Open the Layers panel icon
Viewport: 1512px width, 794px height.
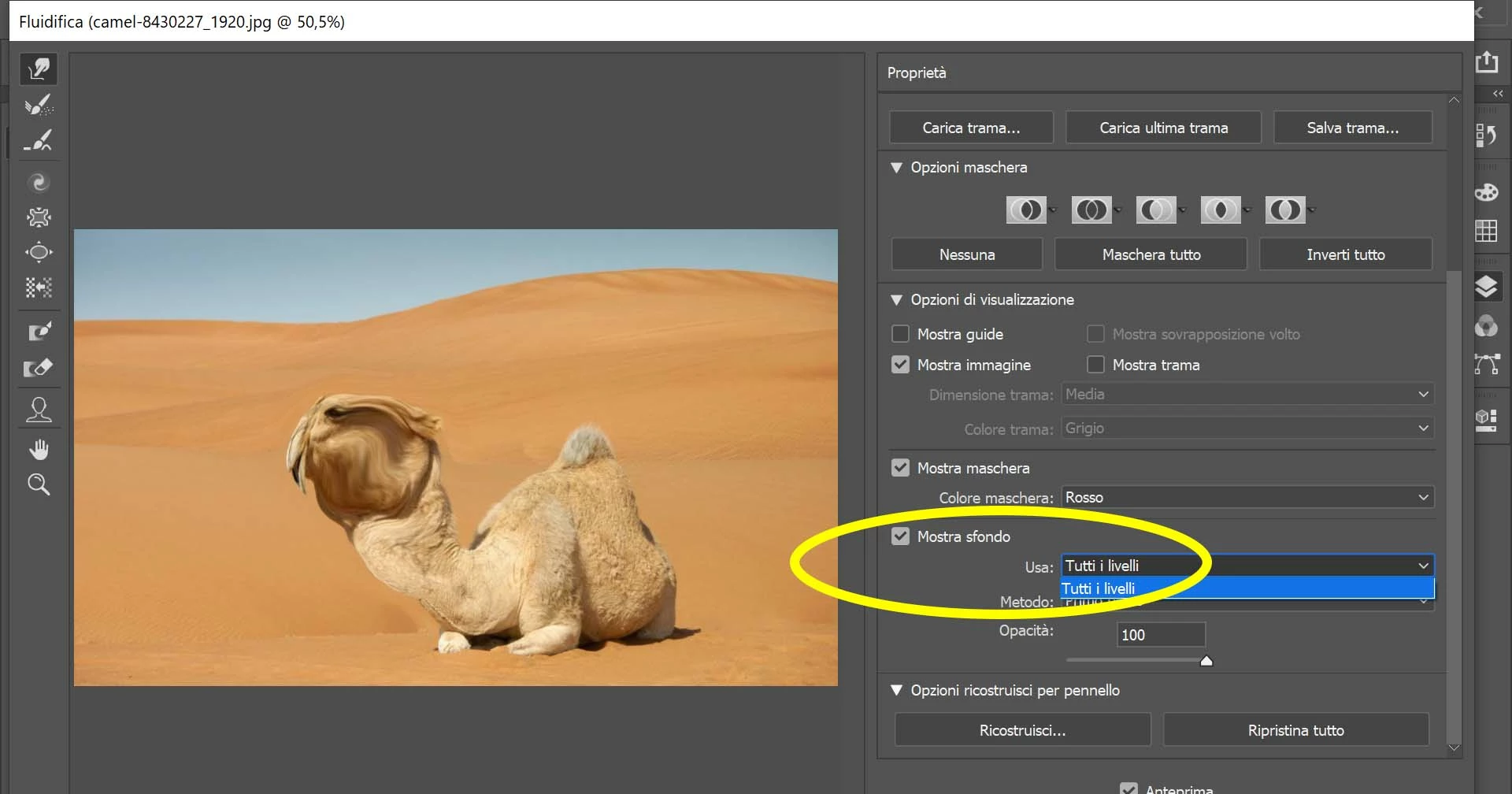pyautogui.click(x=1486, y=287)
